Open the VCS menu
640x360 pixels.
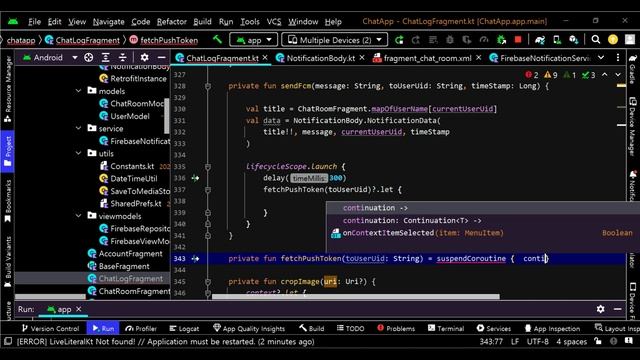274,22
